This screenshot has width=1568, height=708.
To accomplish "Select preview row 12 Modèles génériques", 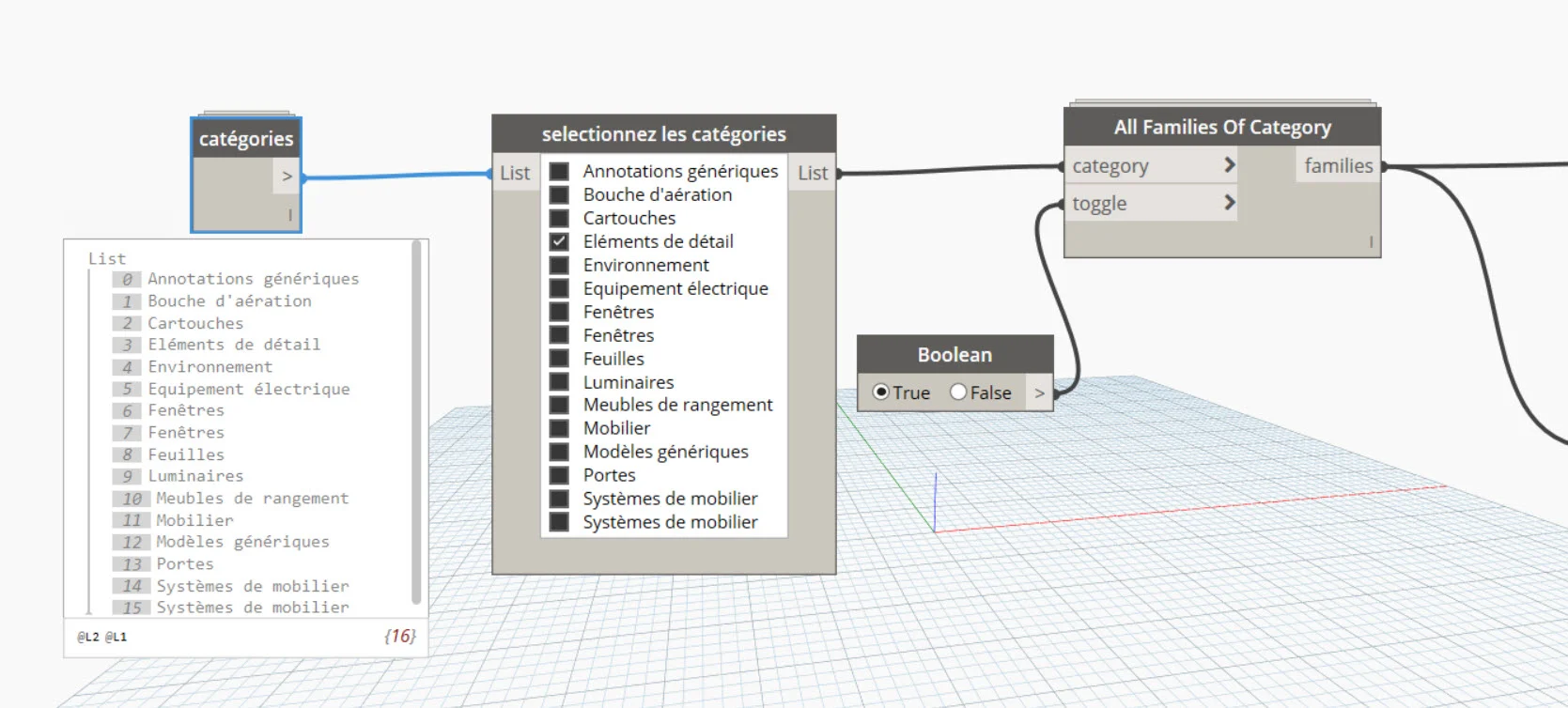I will coord(221,542).
